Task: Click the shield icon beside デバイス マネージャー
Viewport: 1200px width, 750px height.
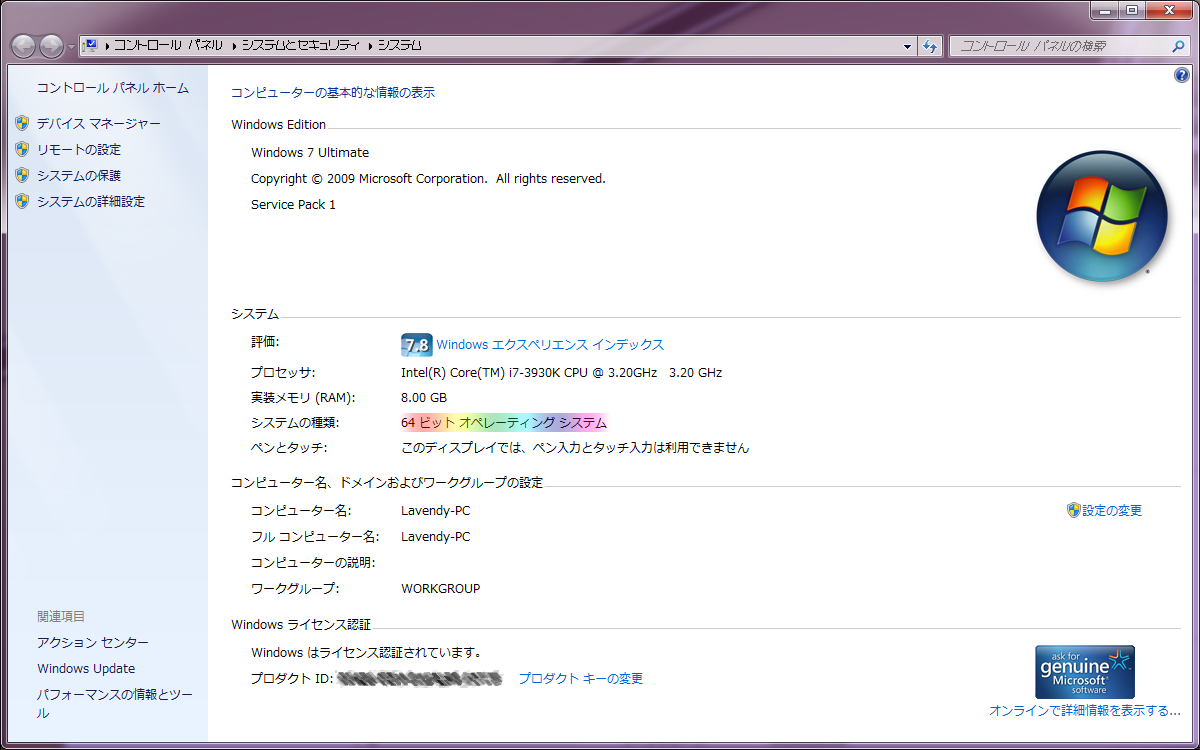Action: point(22,123)
